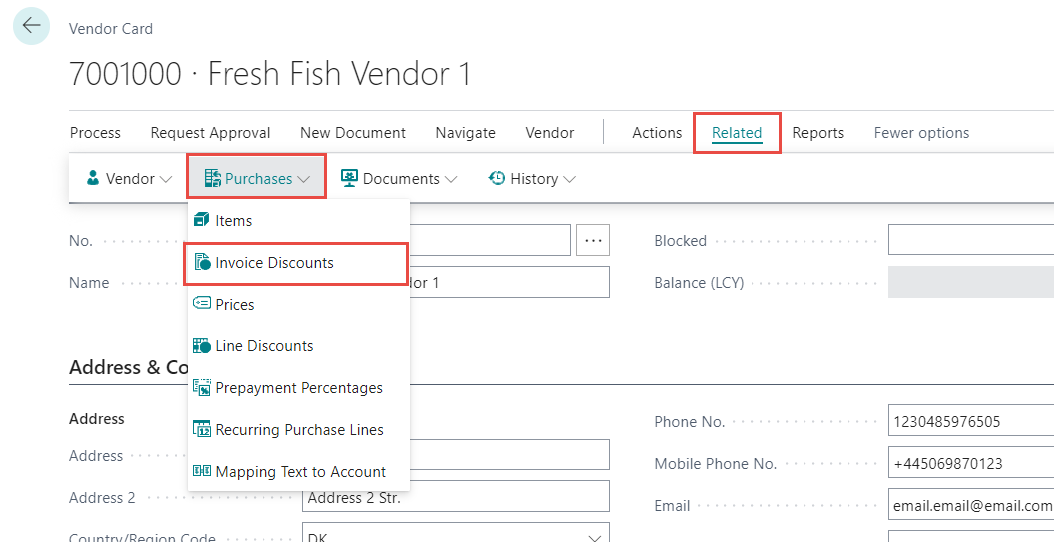Viewport: 1054px width, 542px height.
Task: Open the Reports tab
Action: coord(818,133)
